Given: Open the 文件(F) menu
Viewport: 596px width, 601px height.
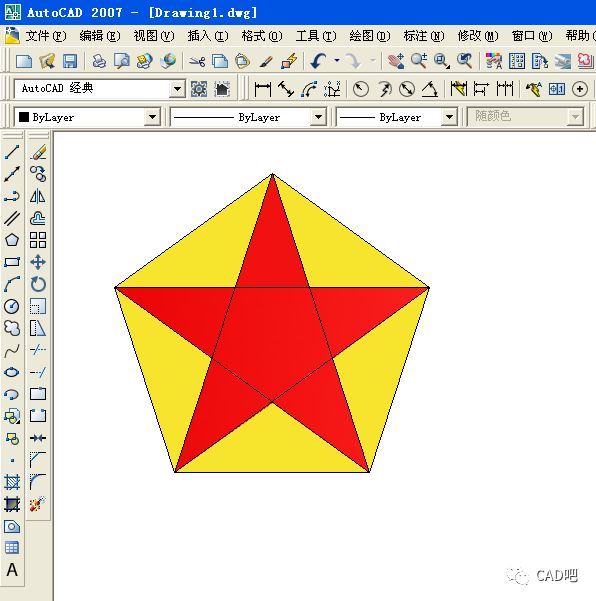Looking at the screenshot, I should (46, 36).
